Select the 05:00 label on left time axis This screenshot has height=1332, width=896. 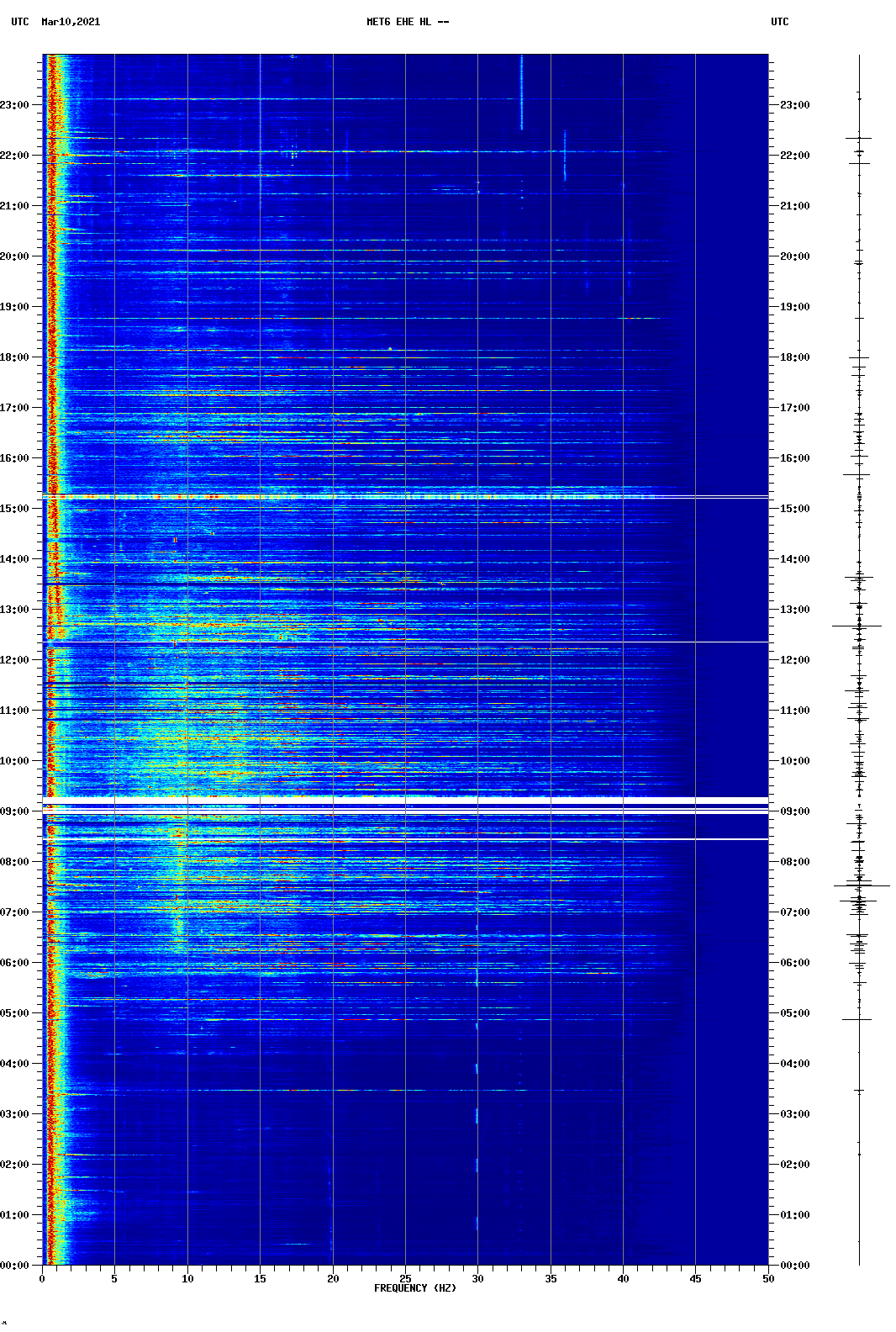tap(14, 1013)
